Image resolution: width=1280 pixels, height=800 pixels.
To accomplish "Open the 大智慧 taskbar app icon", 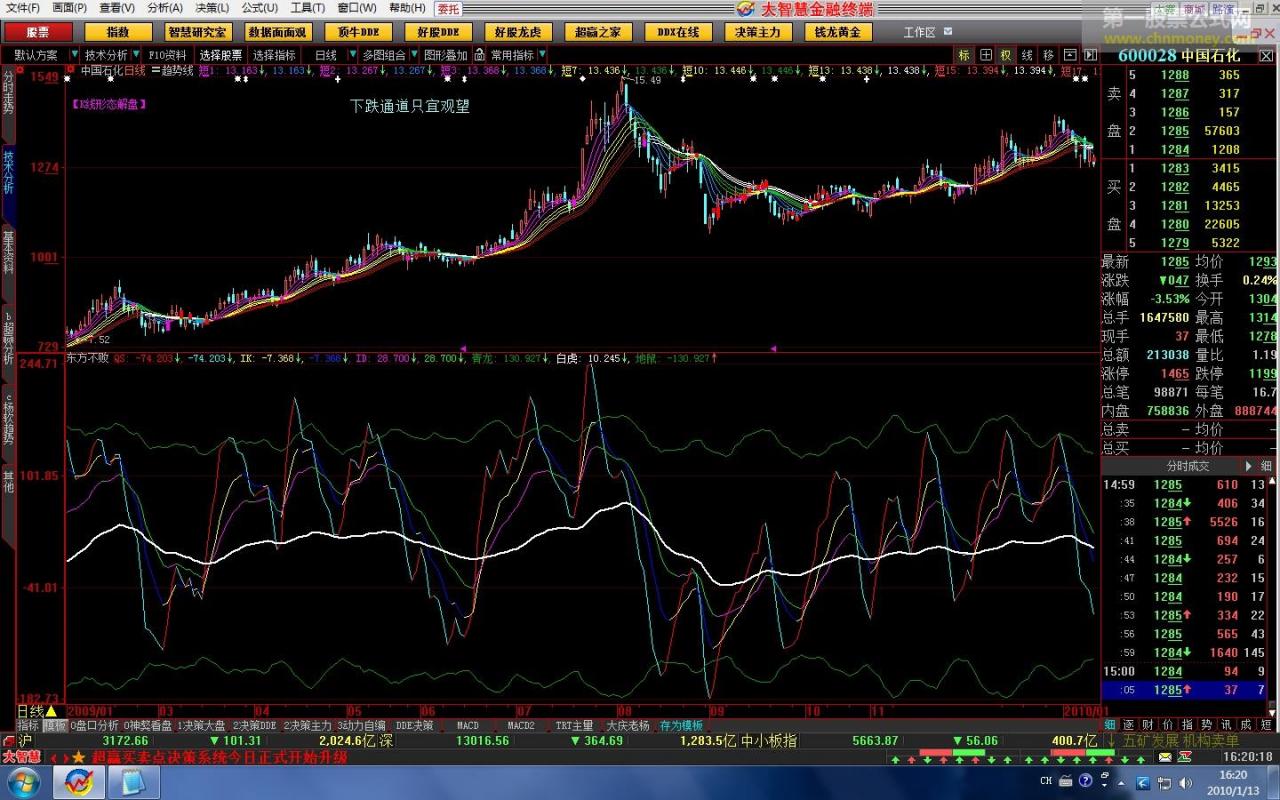I will 79,781.
